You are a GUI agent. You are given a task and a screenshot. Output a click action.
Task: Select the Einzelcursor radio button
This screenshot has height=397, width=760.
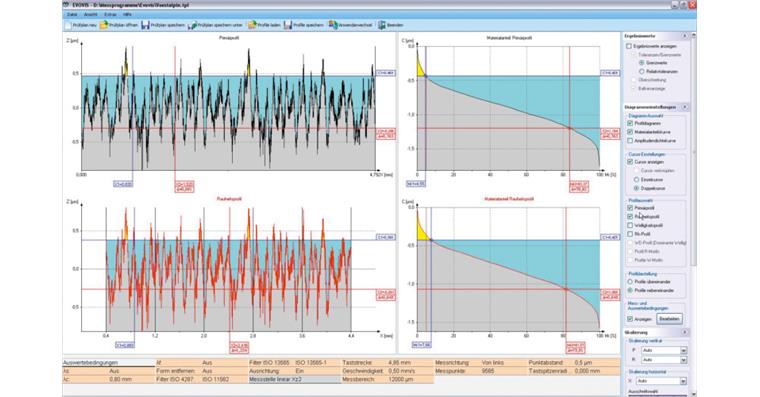click(636, 179)
